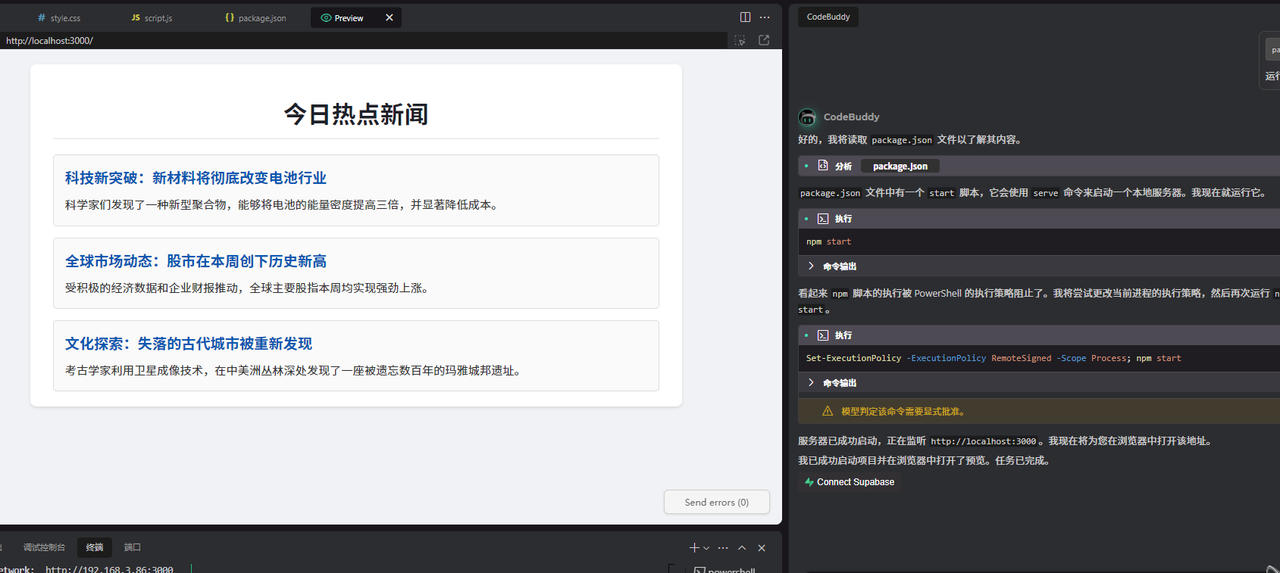The image size is (1280, 573).
Task: Click the battery description paragraph 科学家们发现
Action: coord(282,205)
